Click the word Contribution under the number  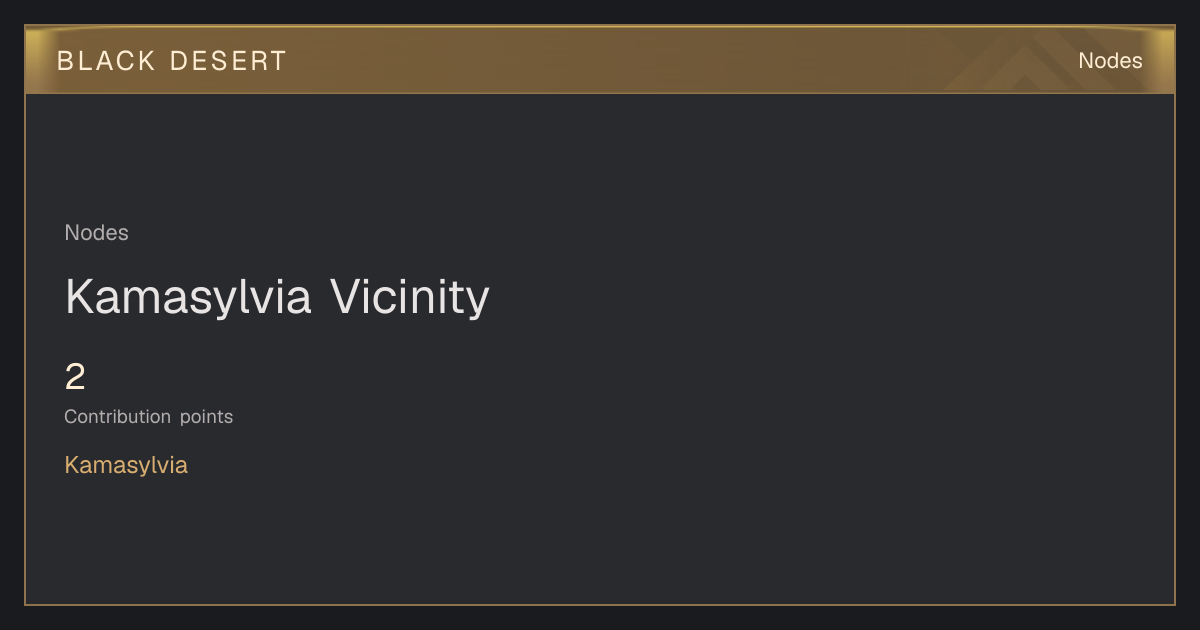pyautogui.click(x=118, y=417)
